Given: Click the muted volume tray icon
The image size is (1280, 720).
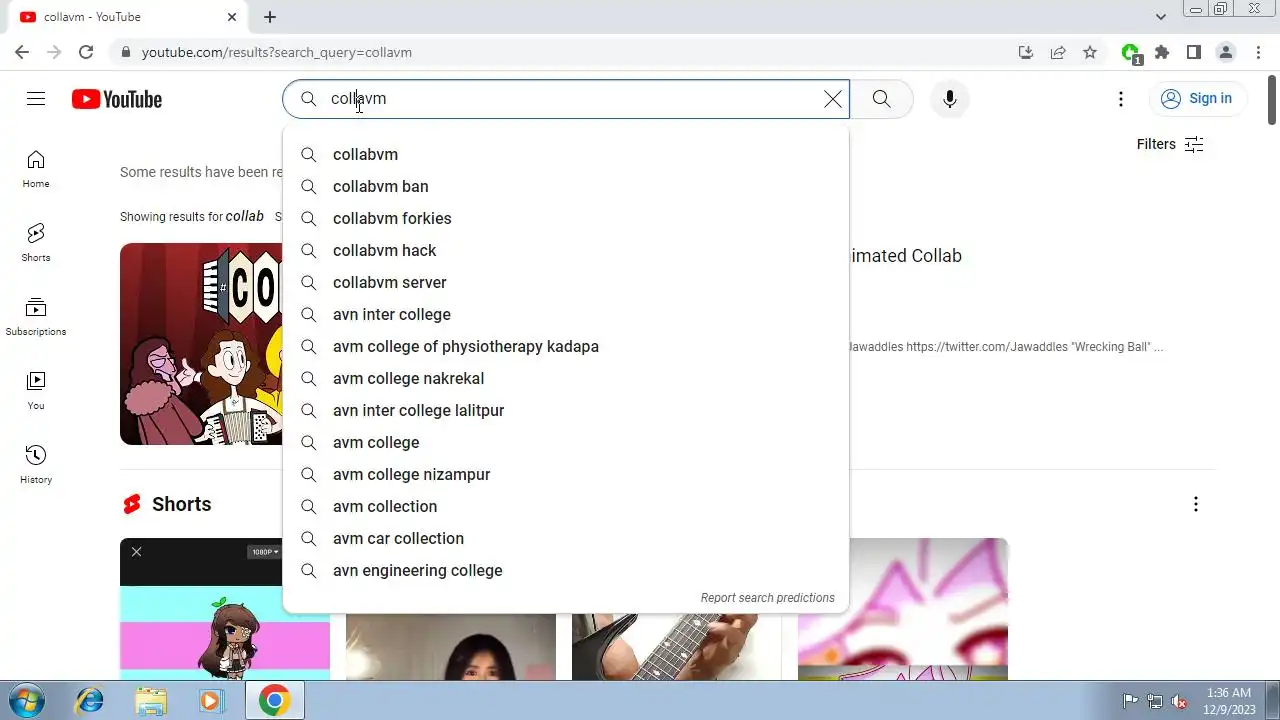Looking at the screenshot, I should coord(1179,701).
